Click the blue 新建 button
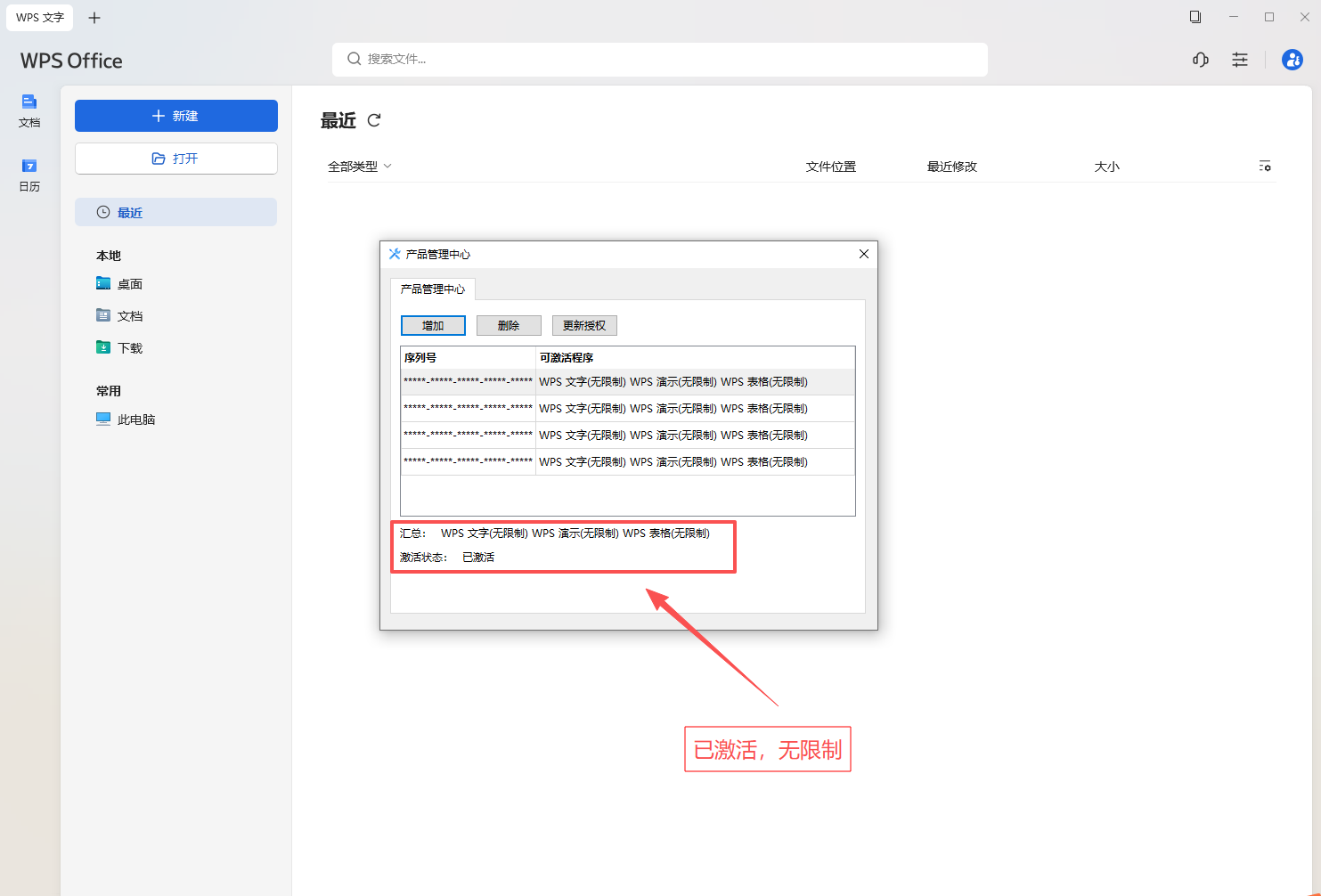This screenshot has width=1321, height=896. click(175, 116)
